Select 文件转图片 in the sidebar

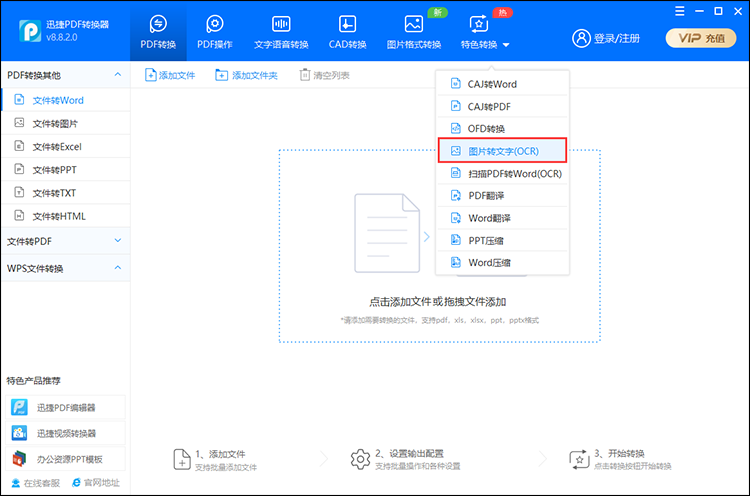[65, 123]
